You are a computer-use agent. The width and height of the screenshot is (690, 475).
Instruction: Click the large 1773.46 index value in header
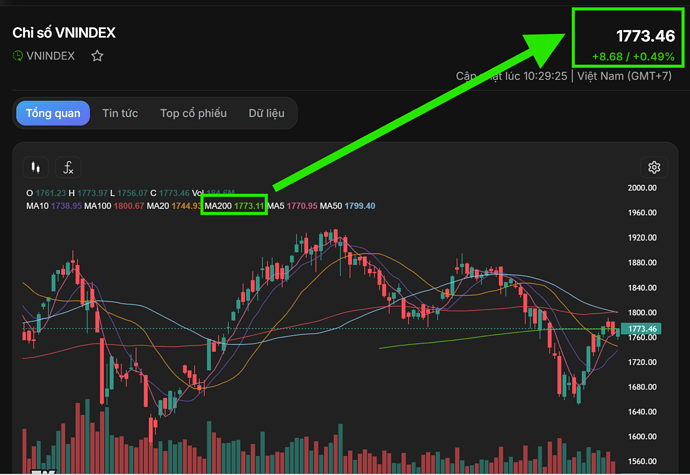[645, 36]
